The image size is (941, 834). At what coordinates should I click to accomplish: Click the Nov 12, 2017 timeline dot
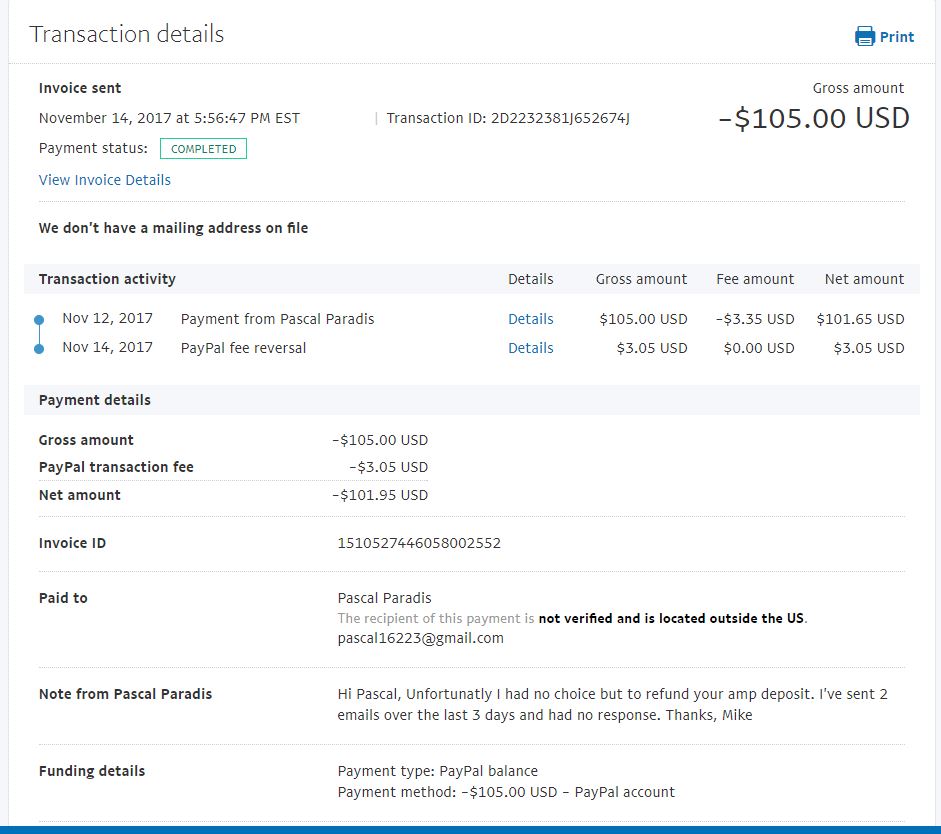point(39,320)
